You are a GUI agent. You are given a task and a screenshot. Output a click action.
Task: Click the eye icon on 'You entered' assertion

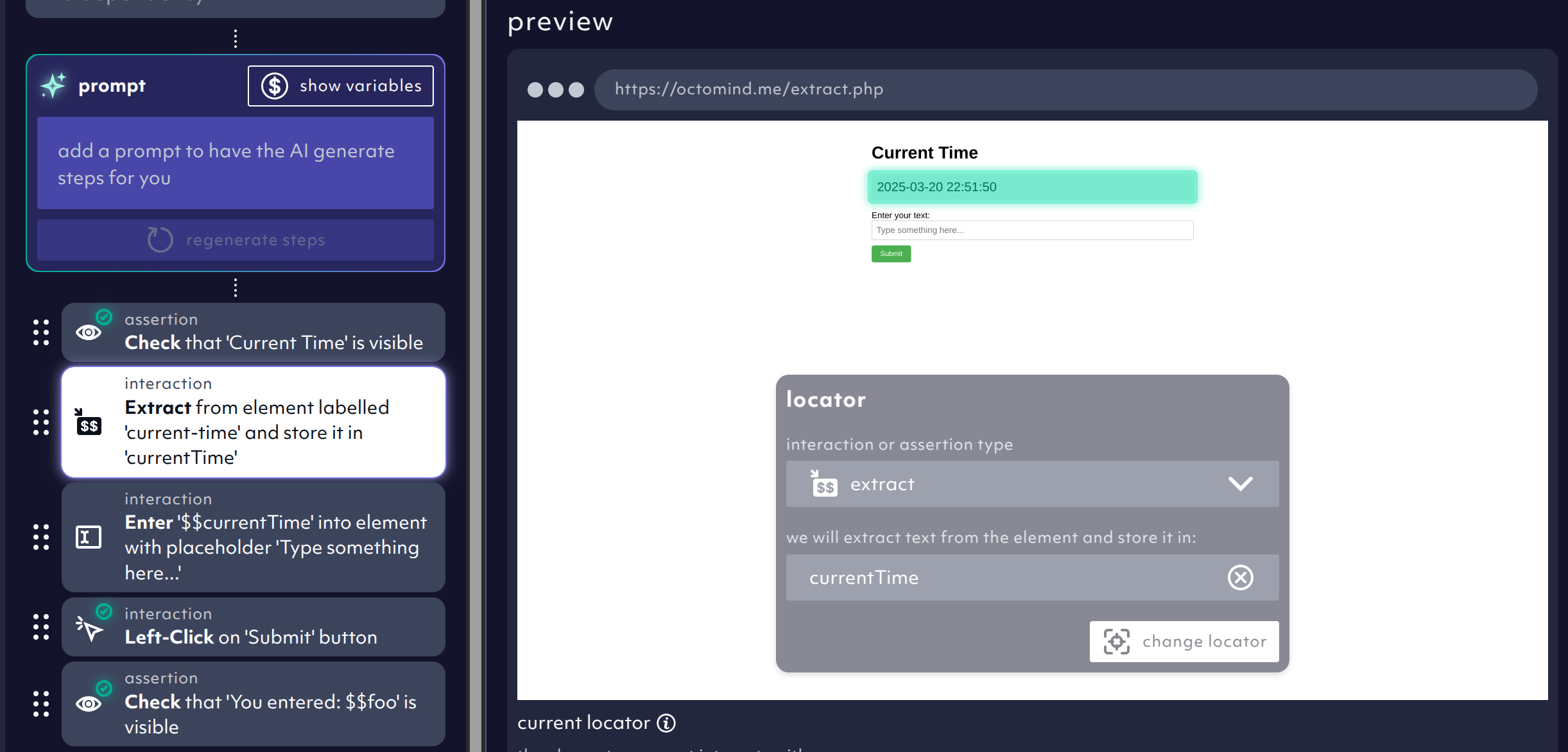[x=89, y=704]
